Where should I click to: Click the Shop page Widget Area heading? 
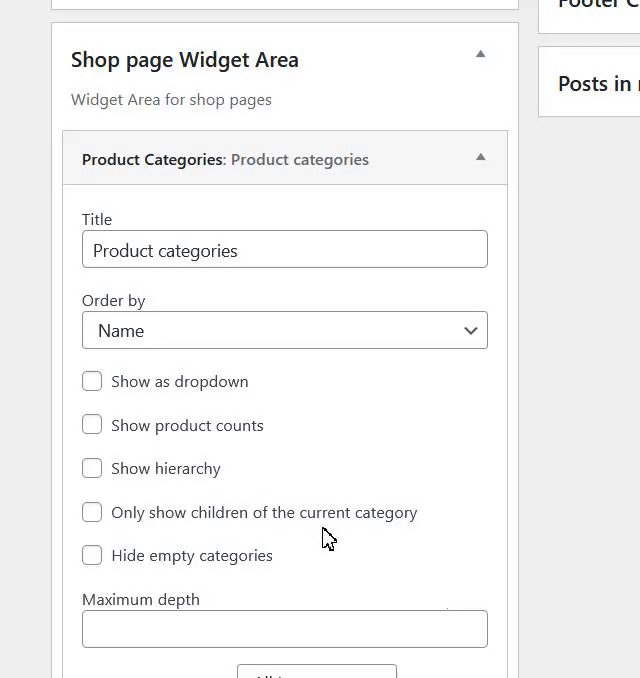(x=185, y=60)
